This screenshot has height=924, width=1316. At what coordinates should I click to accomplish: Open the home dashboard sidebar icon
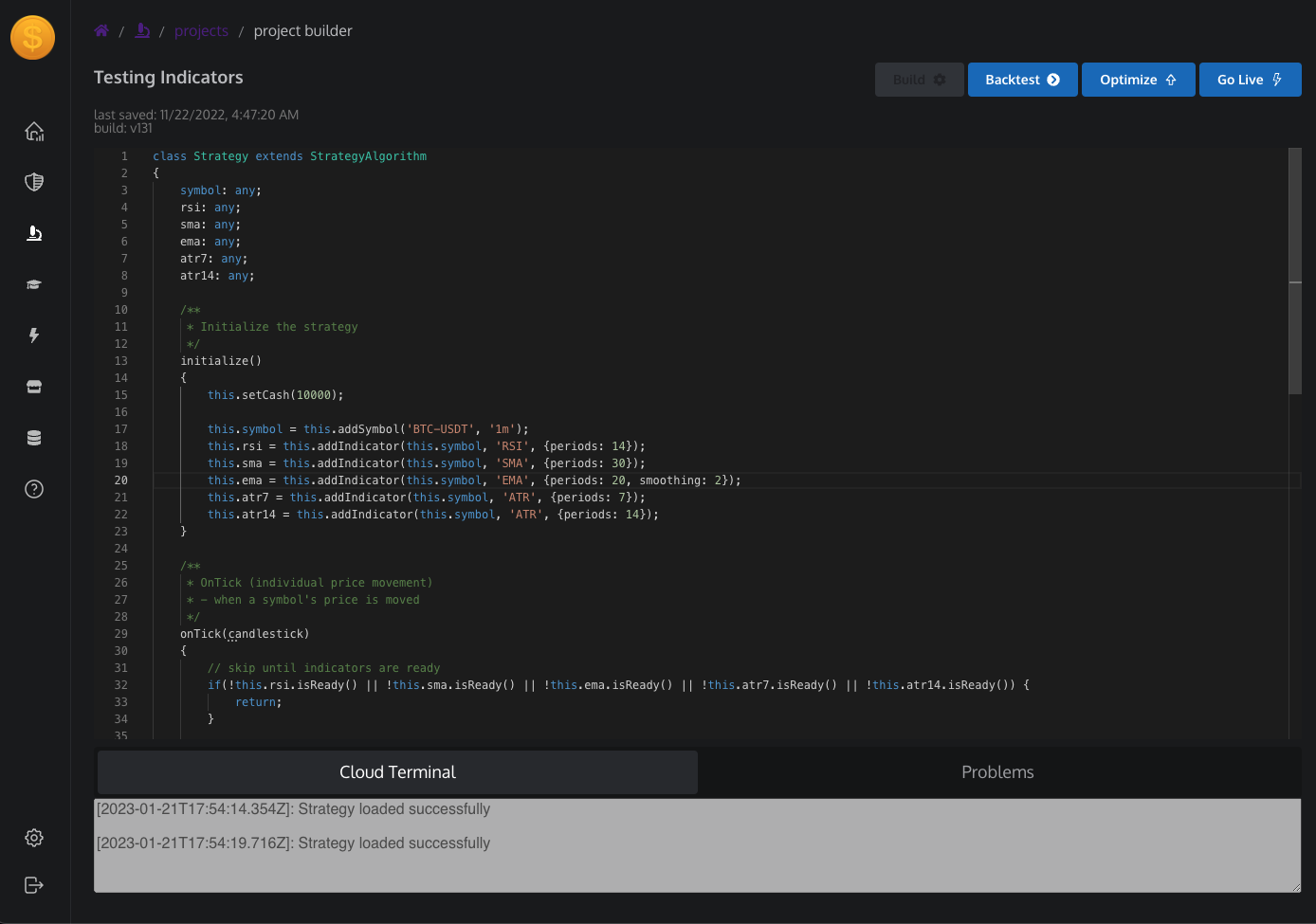pyautogui.click(x=34, y=131)
